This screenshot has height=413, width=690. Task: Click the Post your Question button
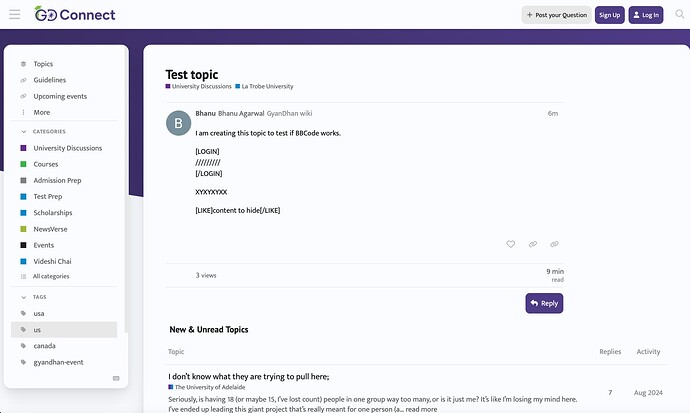pos(557,15)
